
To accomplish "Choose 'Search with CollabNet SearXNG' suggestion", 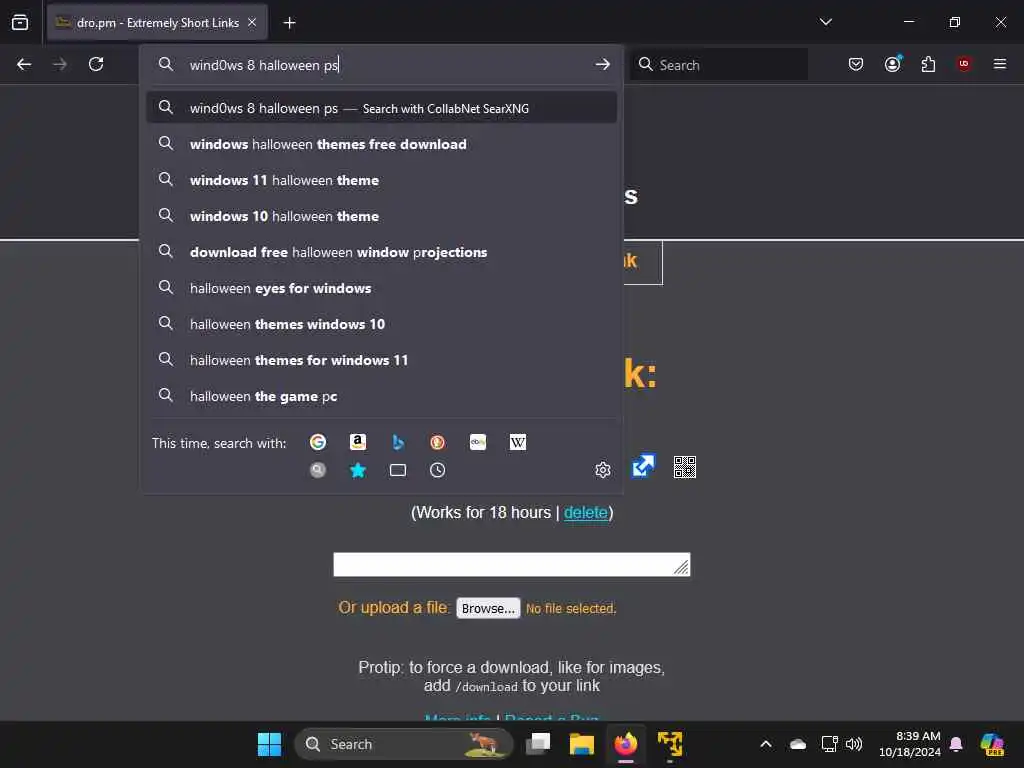I will click(381, 108).
